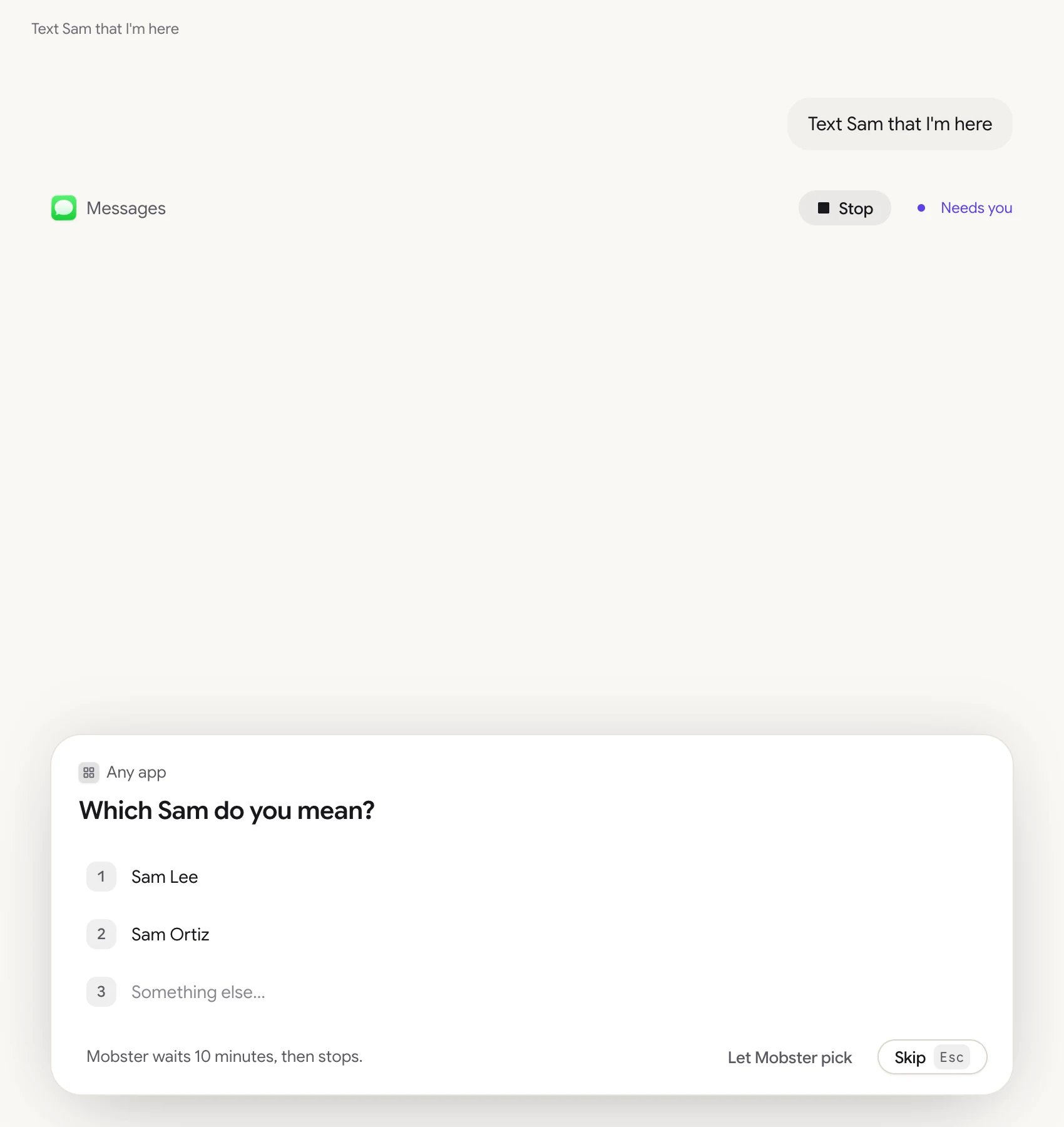Click the Messages app label
This screenshot has height=1127, width=1064.
click(x=126, y=208)
